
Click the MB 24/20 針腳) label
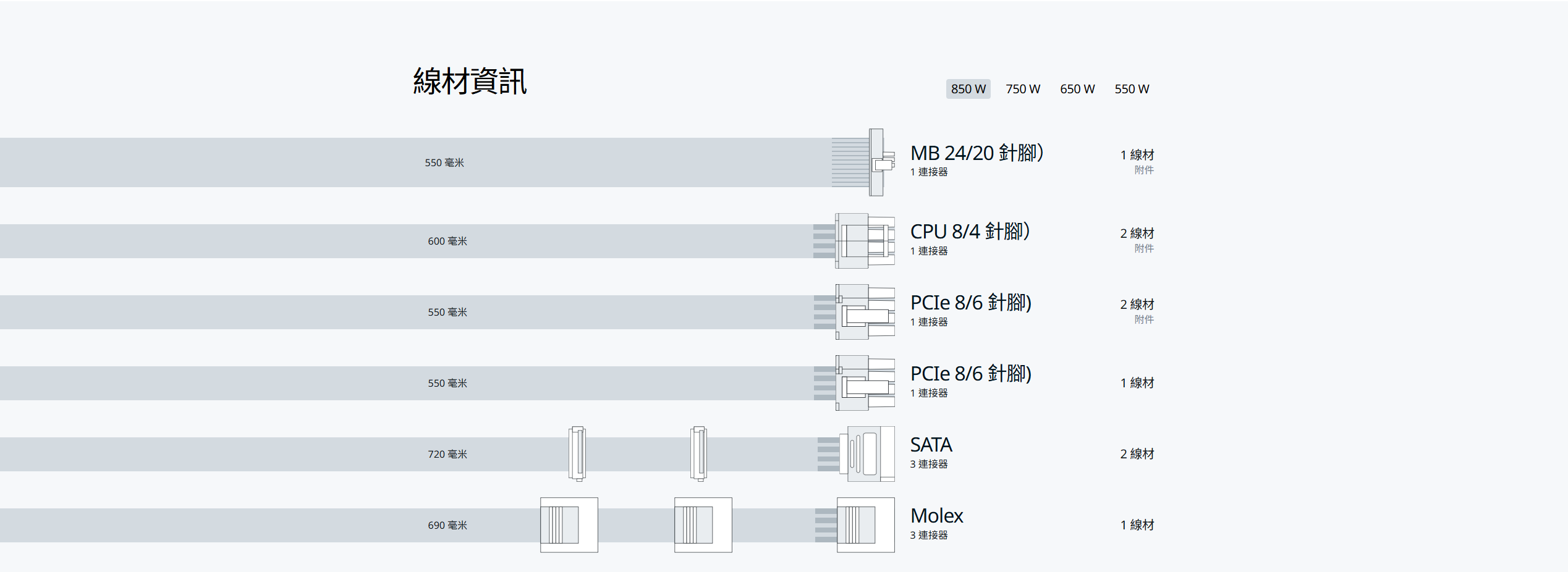point(977,153)
